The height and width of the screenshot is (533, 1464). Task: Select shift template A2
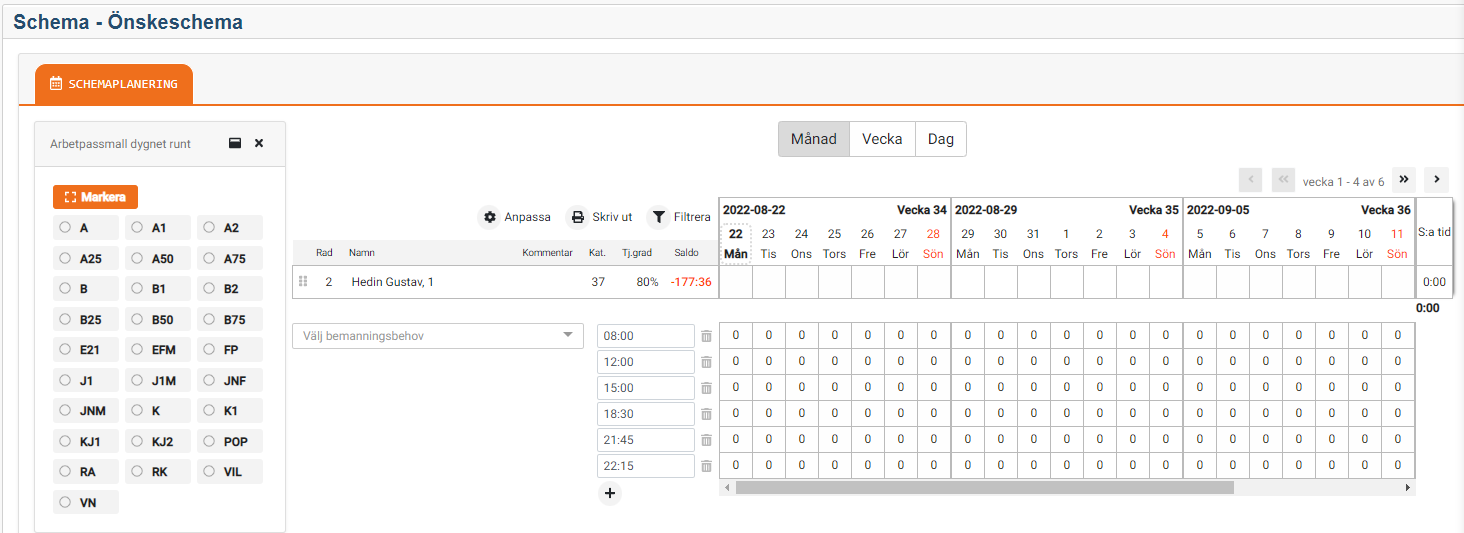coord(230,227)
